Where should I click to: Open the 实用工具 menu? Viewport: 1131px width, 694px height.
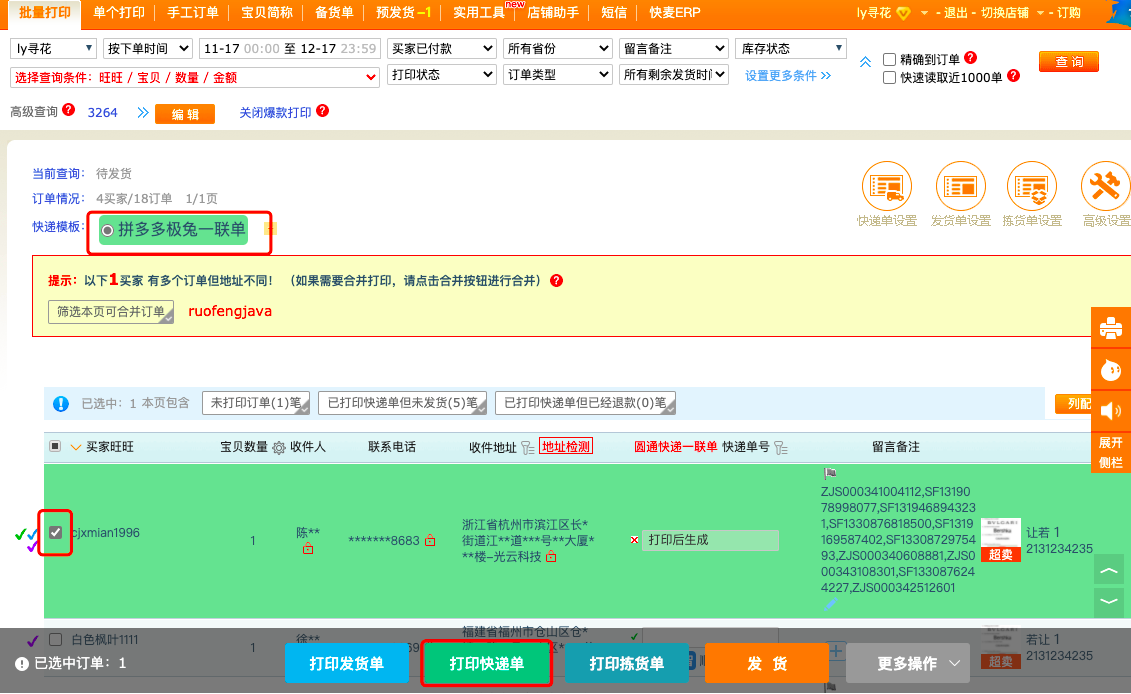478,13
